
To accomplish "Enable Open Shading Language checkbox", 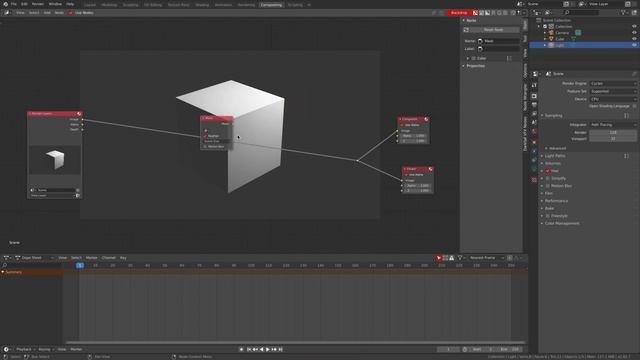I will point(634,106).
